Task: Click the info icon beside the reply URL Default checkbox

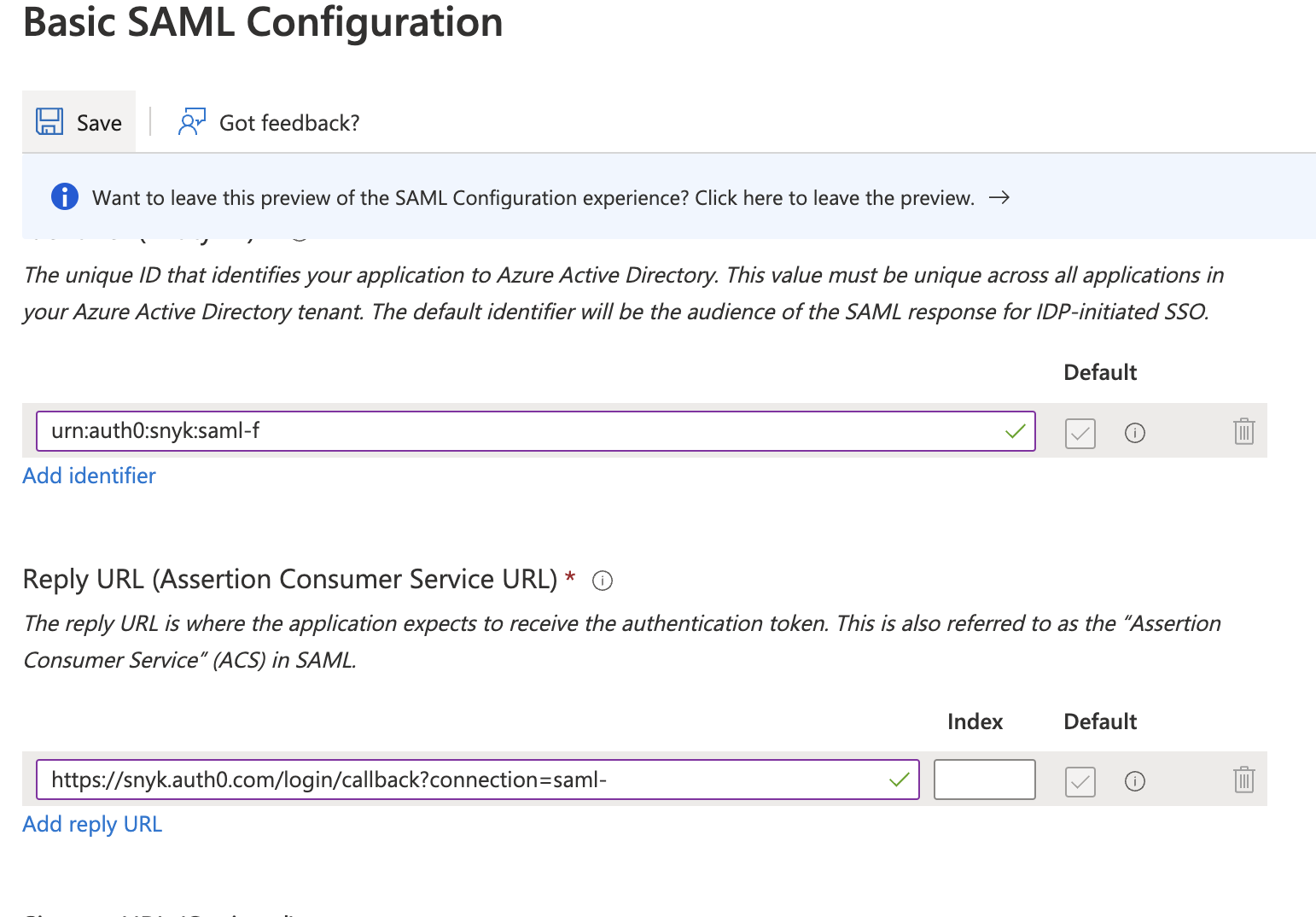Action: click(x=1135, y=780)
